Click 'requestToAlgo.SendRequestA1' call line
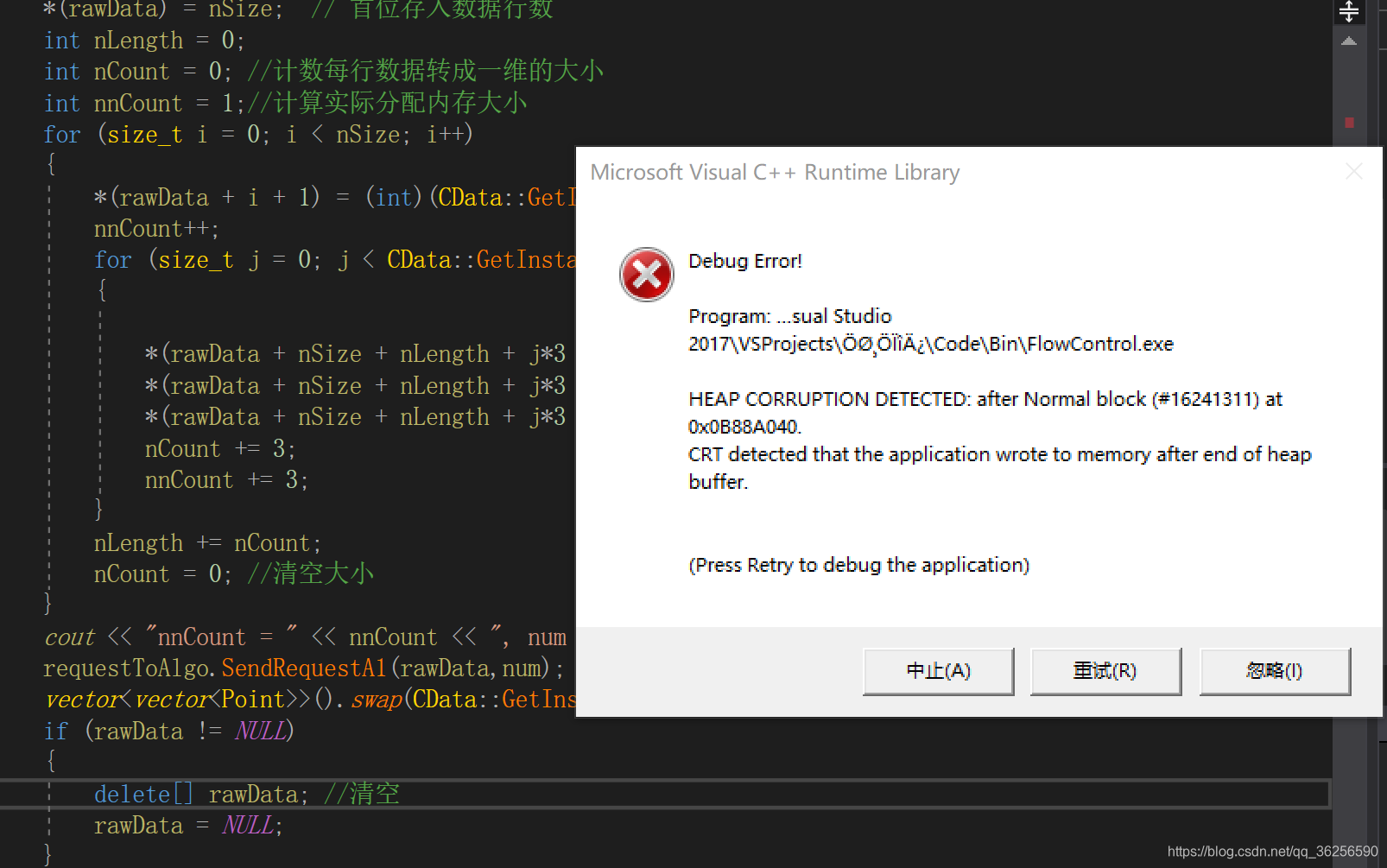 click(x=304, y=668)
